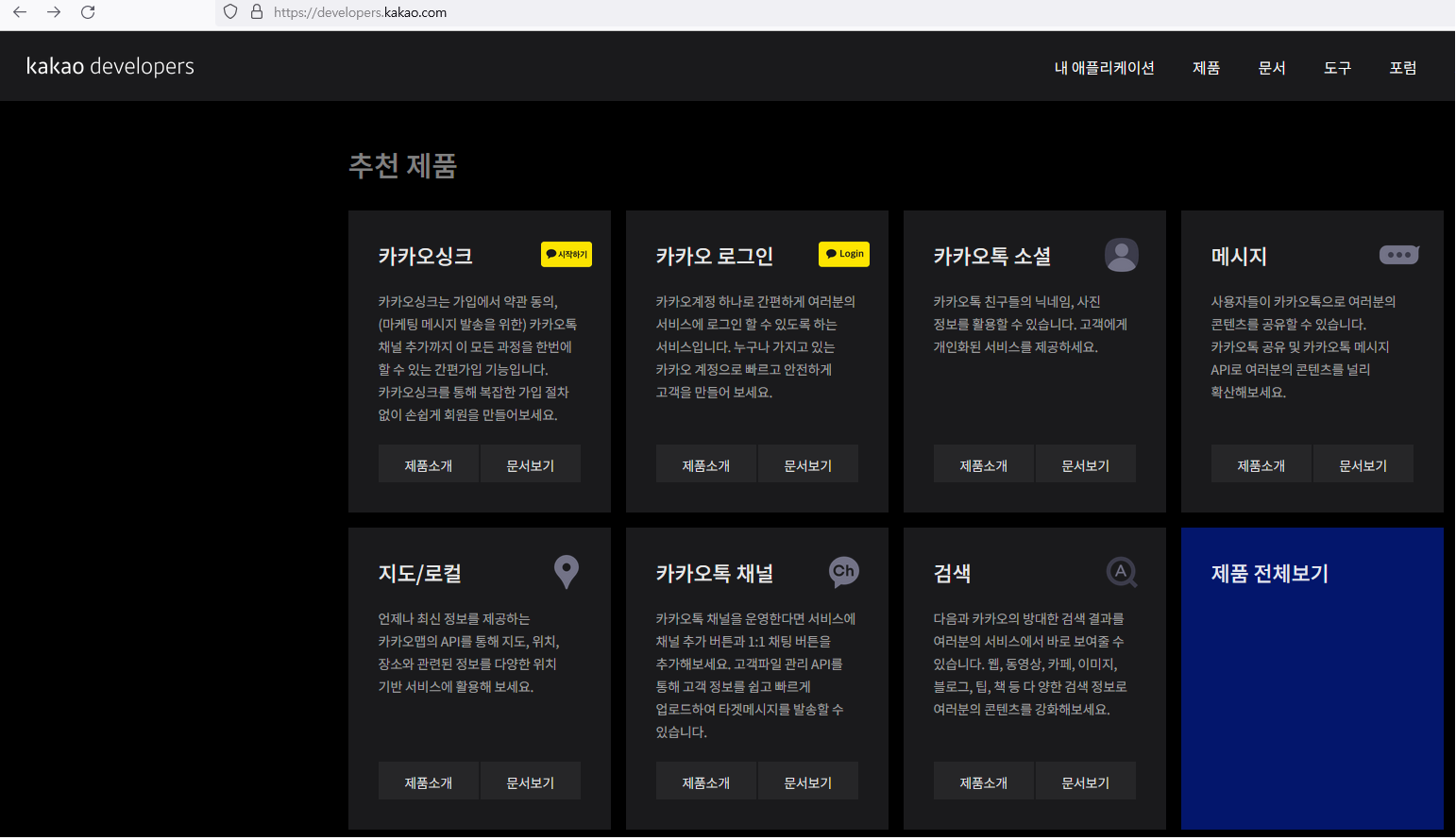
Task: Click 제품소개 on the 메시지 card
Action: tap(1261, 464)
